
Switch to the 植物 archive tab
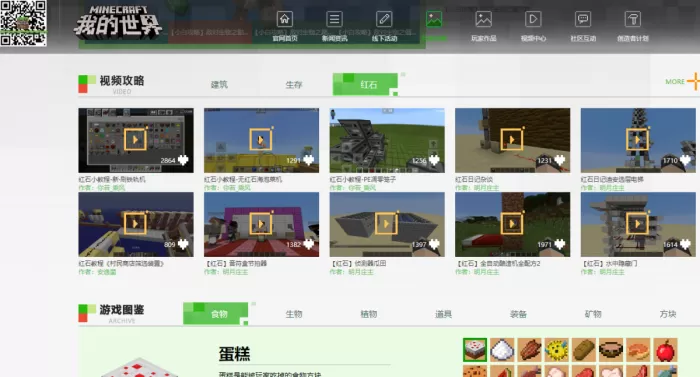tap(369, 314)
